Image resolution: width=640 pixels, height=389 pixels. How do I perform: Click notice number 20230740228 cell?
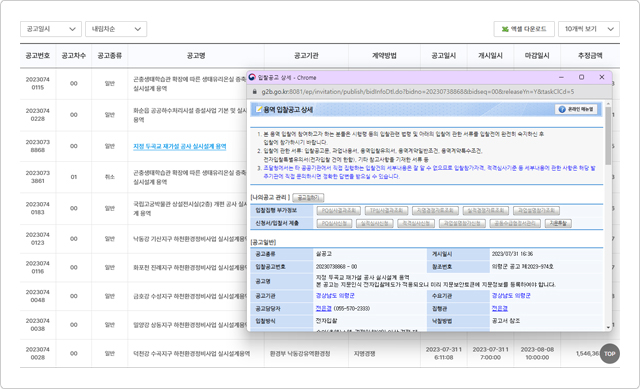coord(38,115)
